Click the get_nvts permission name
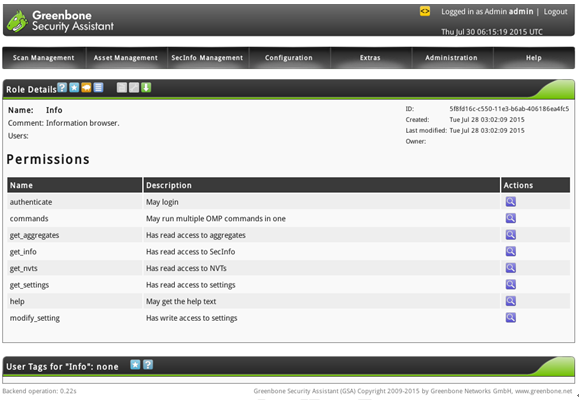 tap(24, 269)
